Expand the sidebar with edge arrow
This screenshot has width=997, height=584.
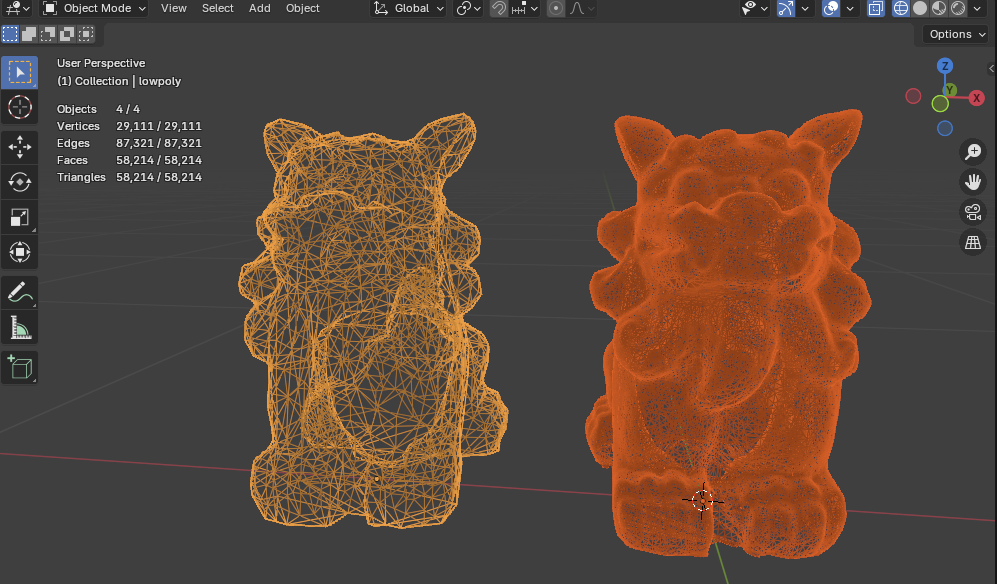tap(991, 68)
